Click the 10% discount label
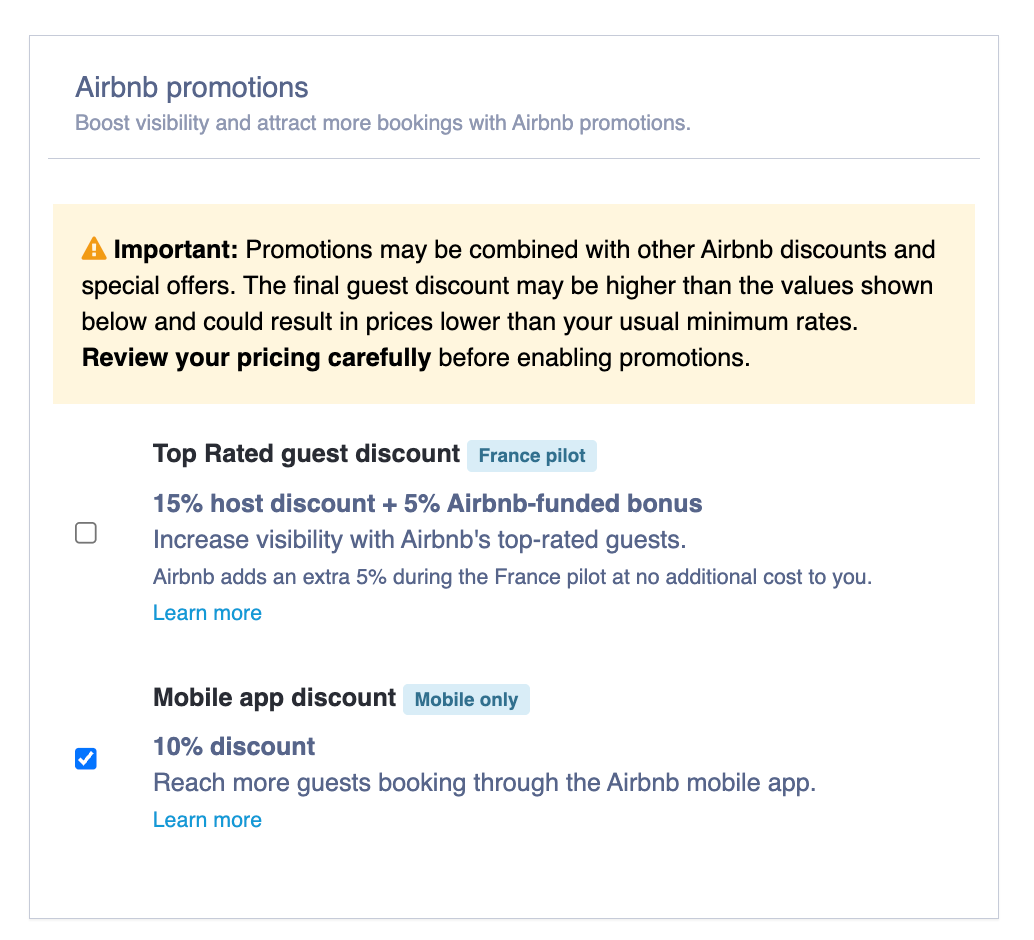This screenshot has height=940, width=1034. pyautogui.click(x=234, y=747)
